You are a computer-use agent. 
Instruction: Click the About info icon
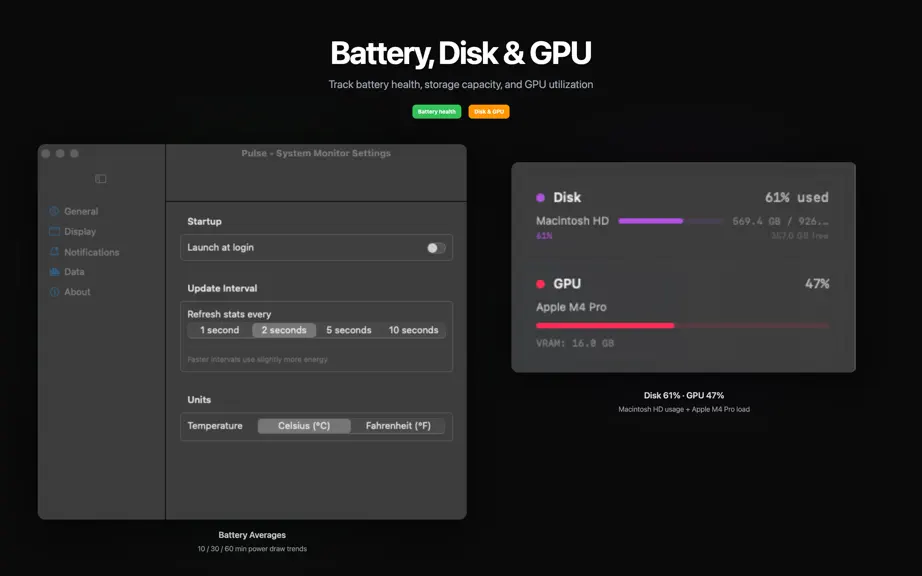click(55, 292)
